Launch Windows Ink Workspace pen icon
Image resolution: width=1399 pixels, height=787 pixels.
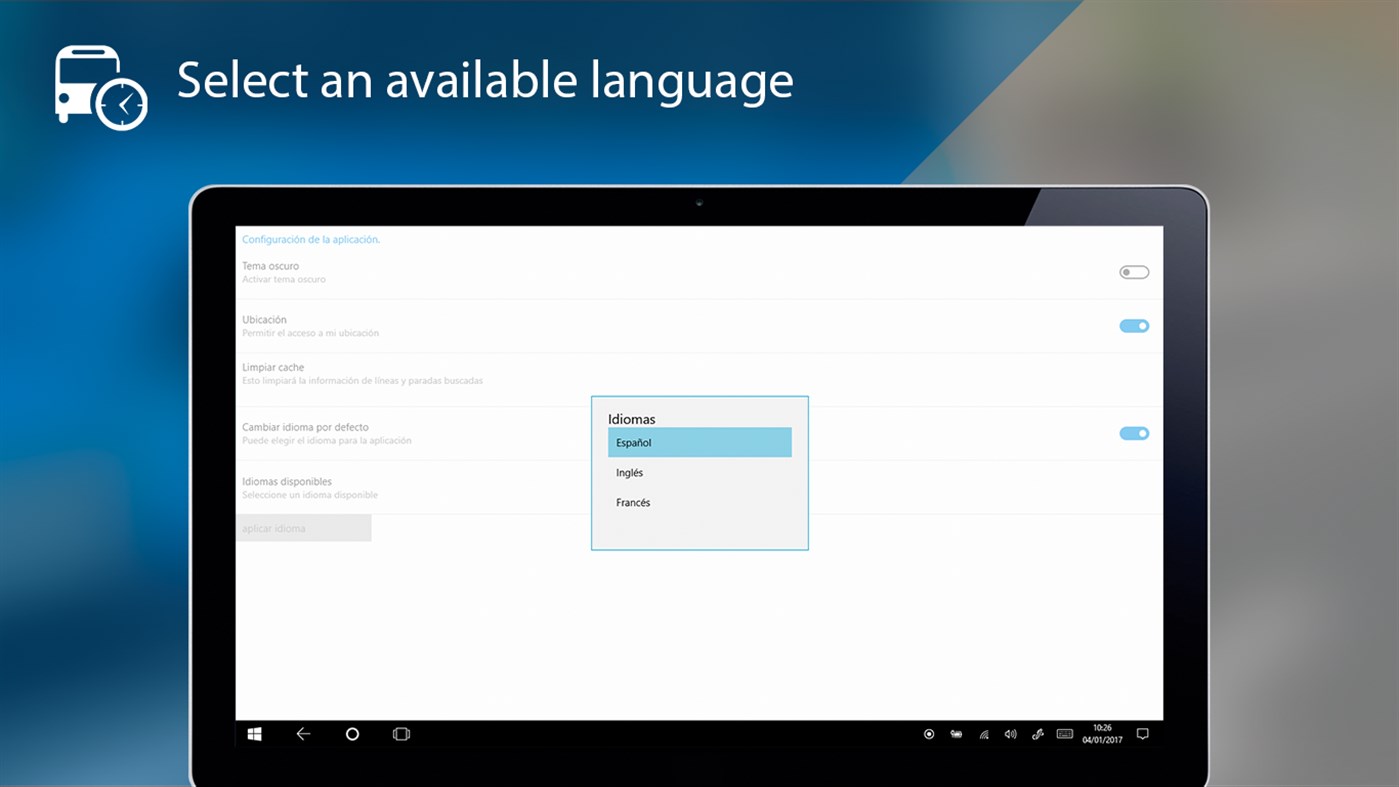1036,733
